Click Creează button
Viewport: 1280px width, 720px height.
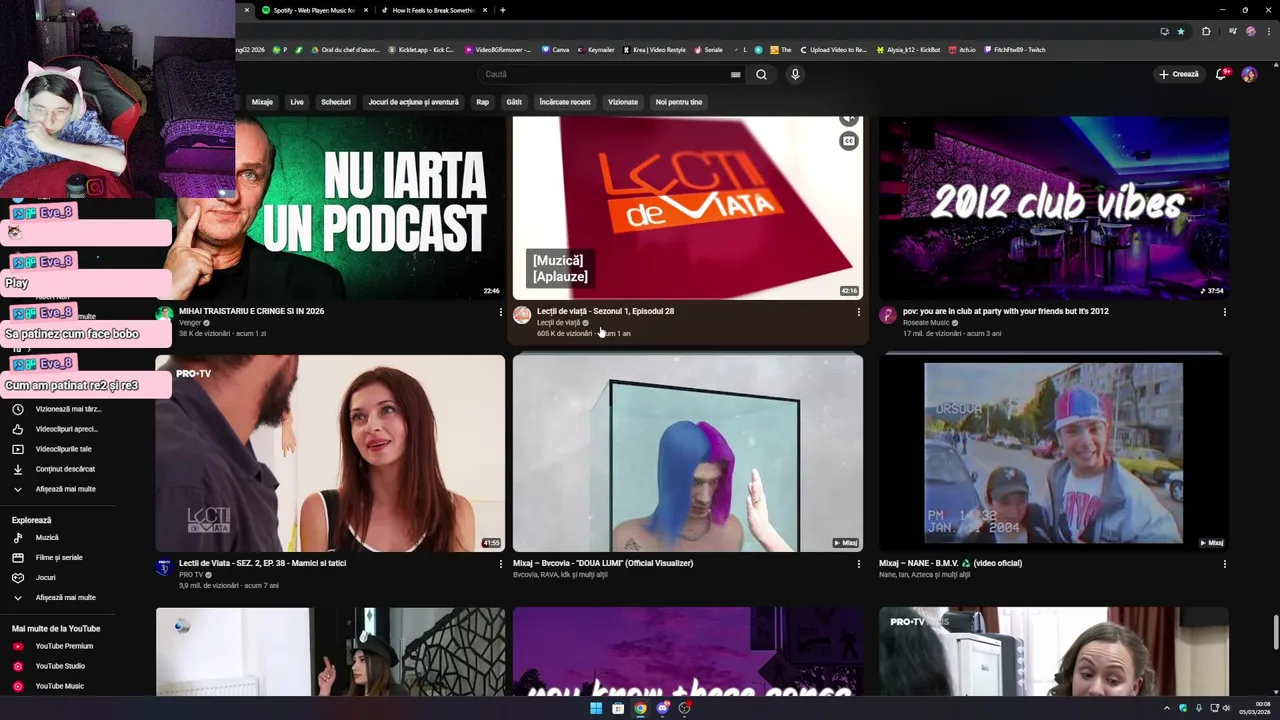click(x=1179, y=74)
